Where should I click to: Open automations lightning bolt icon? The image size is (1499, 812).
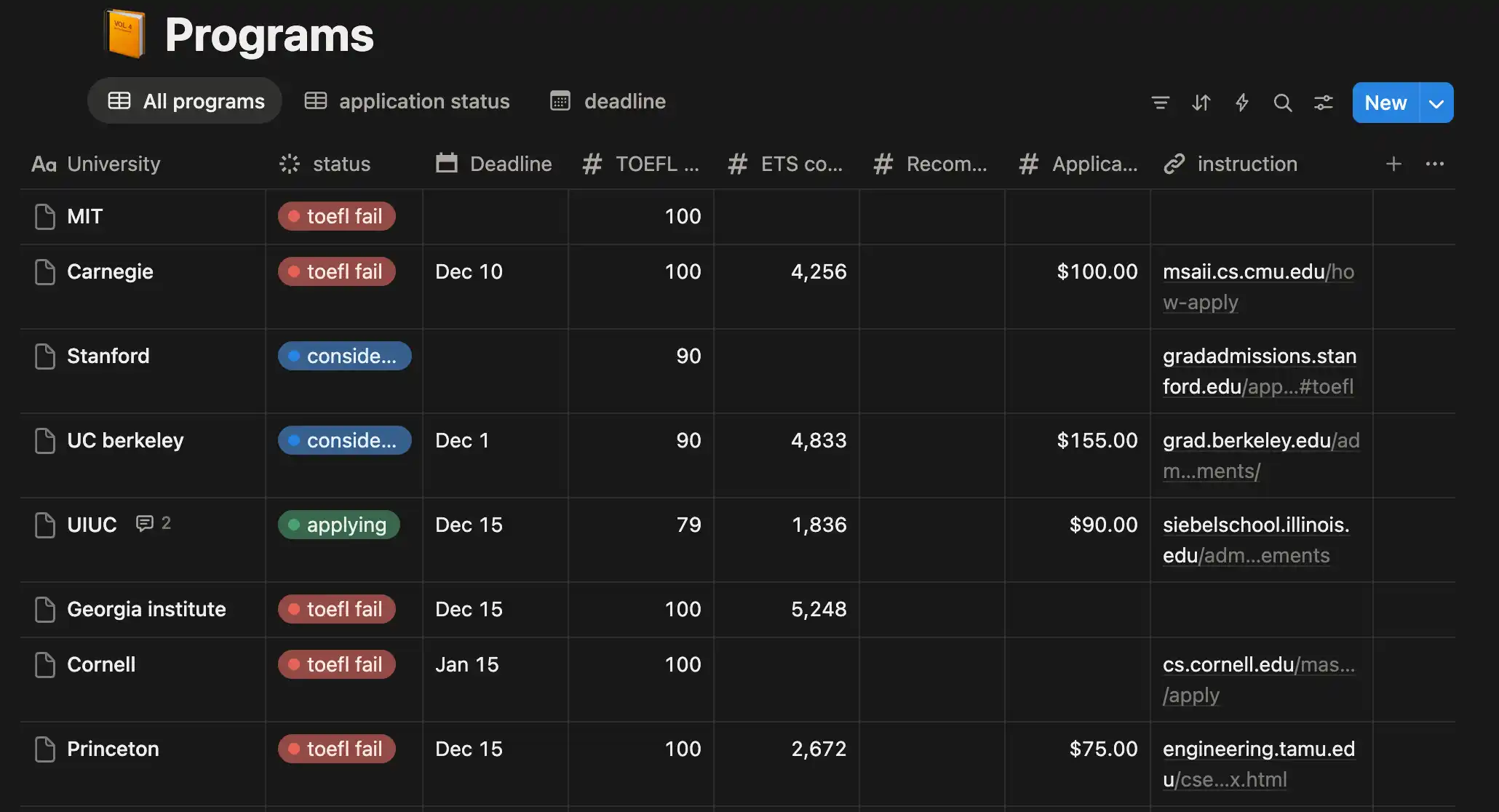(1242, 103)
